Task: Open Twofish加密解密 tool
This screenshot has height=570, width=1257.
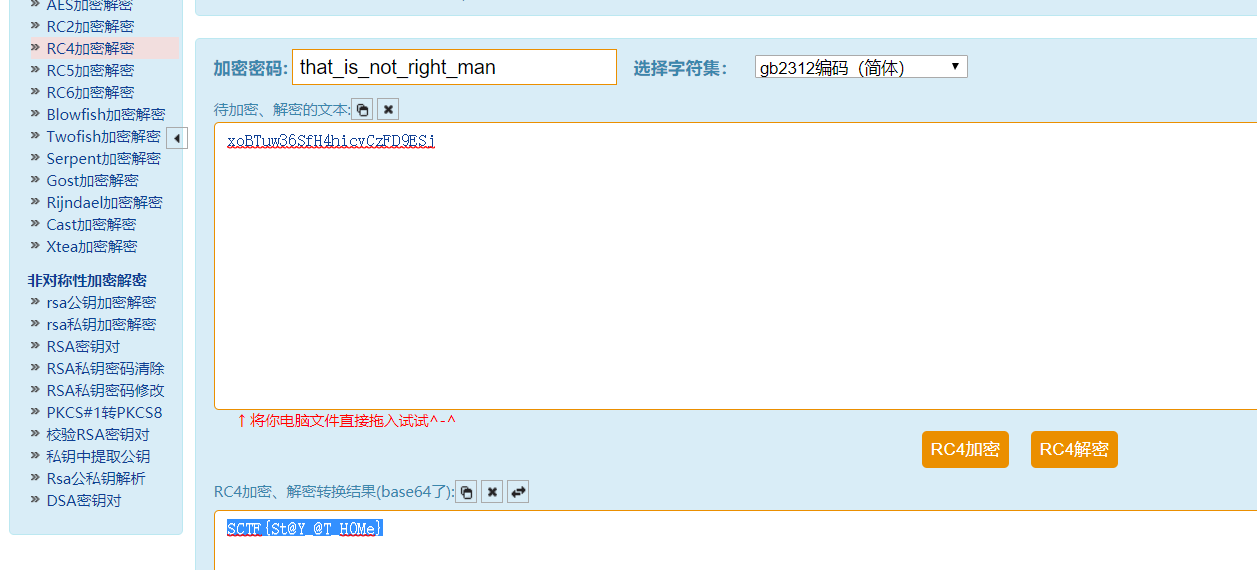Action: (x=103, y=136)
